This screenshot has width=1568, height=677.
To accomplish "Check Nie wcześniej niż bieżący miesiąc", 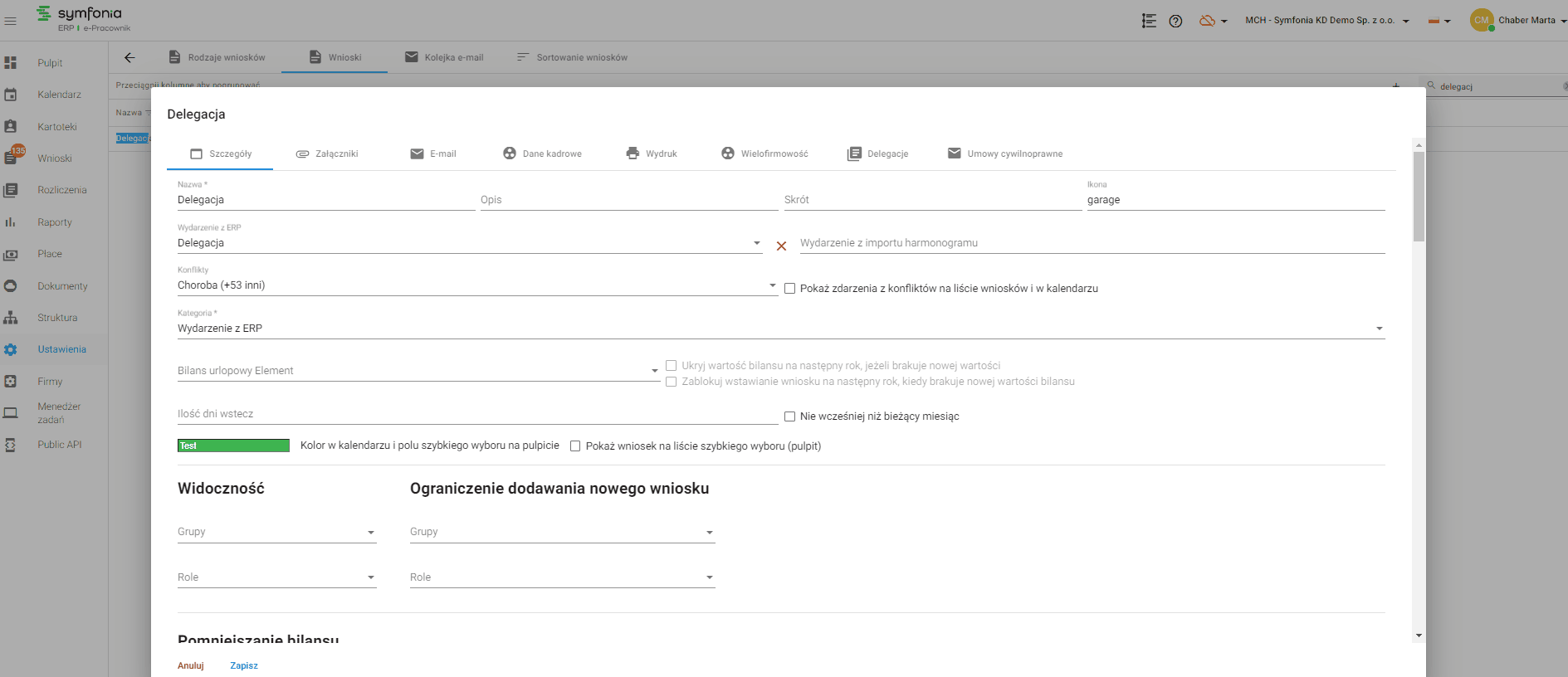I will tap(789, 416).
